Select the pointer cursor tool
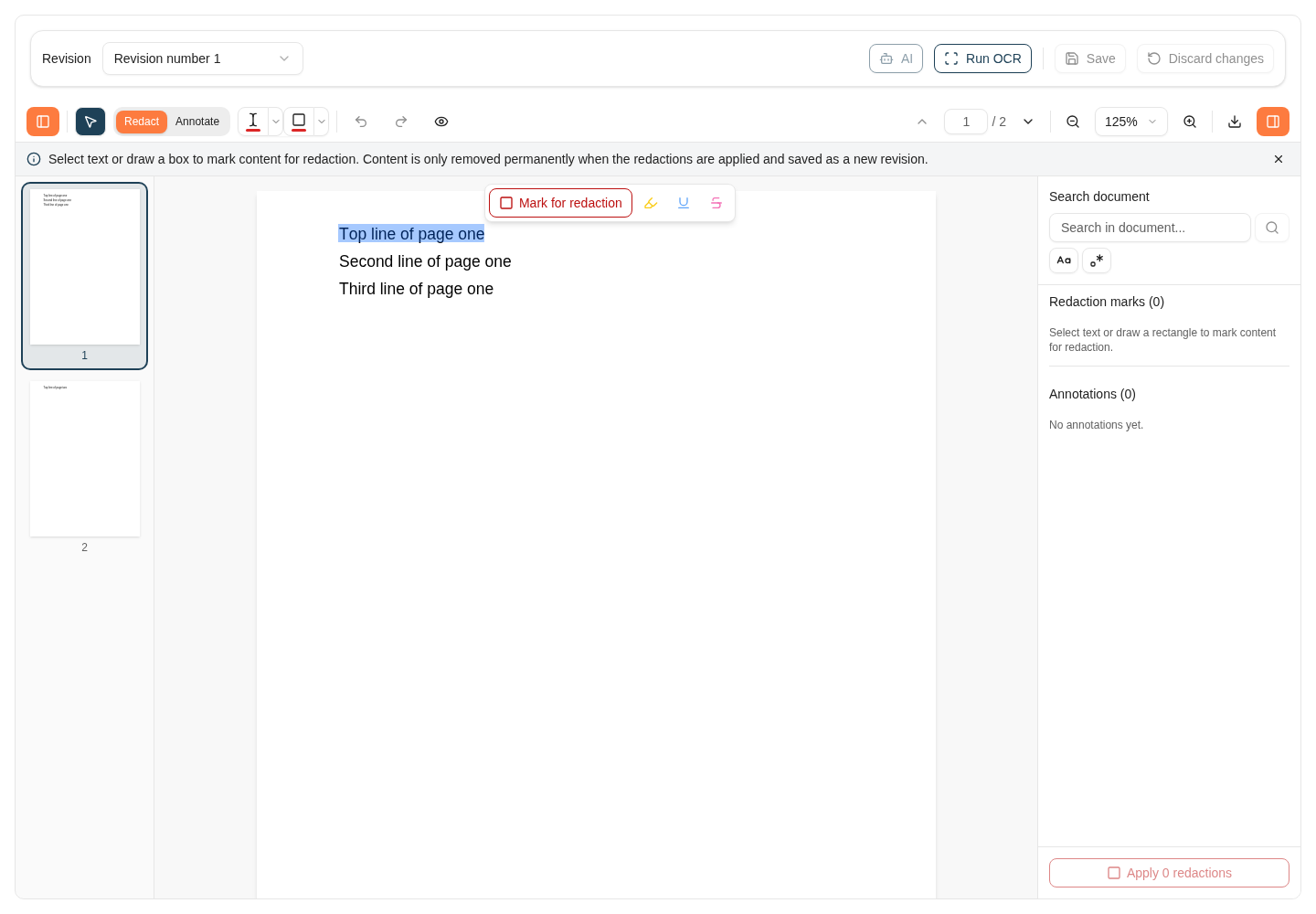The image size is (1316, 914). (90, 122)
